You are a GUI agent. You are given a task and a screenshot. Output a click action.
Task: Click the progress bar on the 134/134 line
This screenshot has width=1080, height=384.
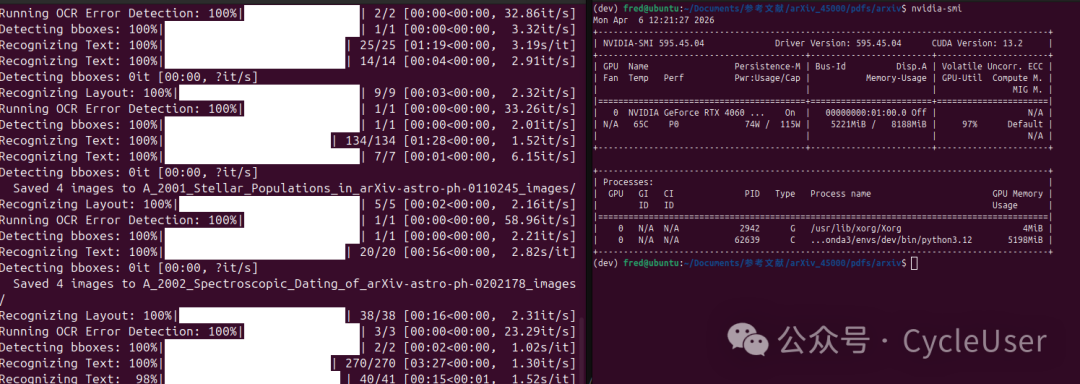(x=248, y=140)
